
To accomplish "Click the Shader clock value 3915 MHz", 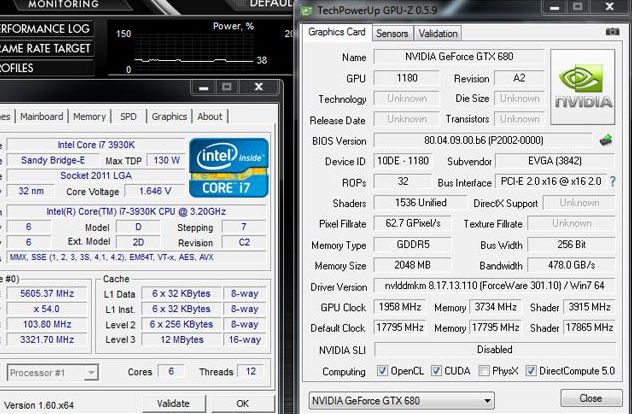I will (589, 307).
